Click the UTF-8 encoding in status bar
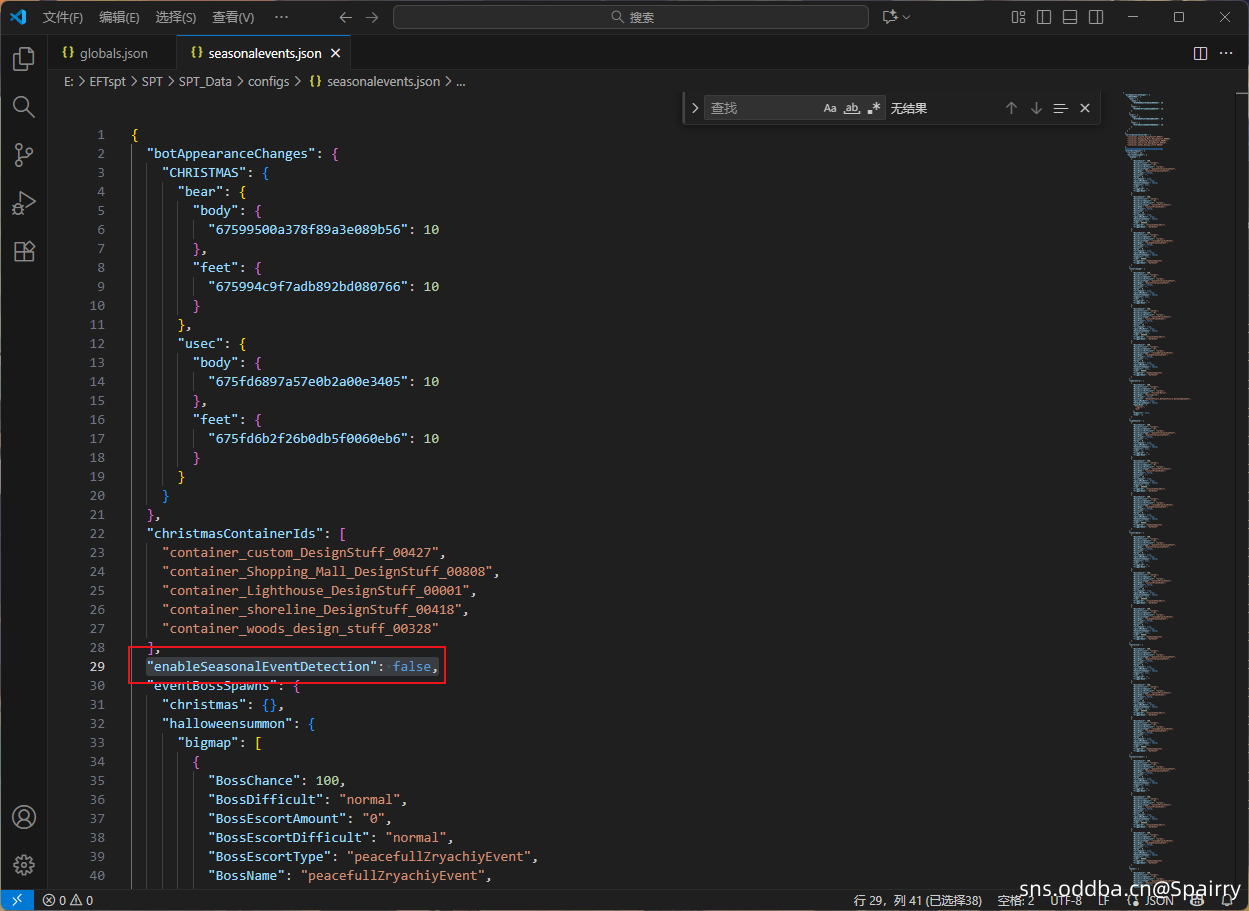Screen dimensions: 1249x911 tap(1065, 900)
